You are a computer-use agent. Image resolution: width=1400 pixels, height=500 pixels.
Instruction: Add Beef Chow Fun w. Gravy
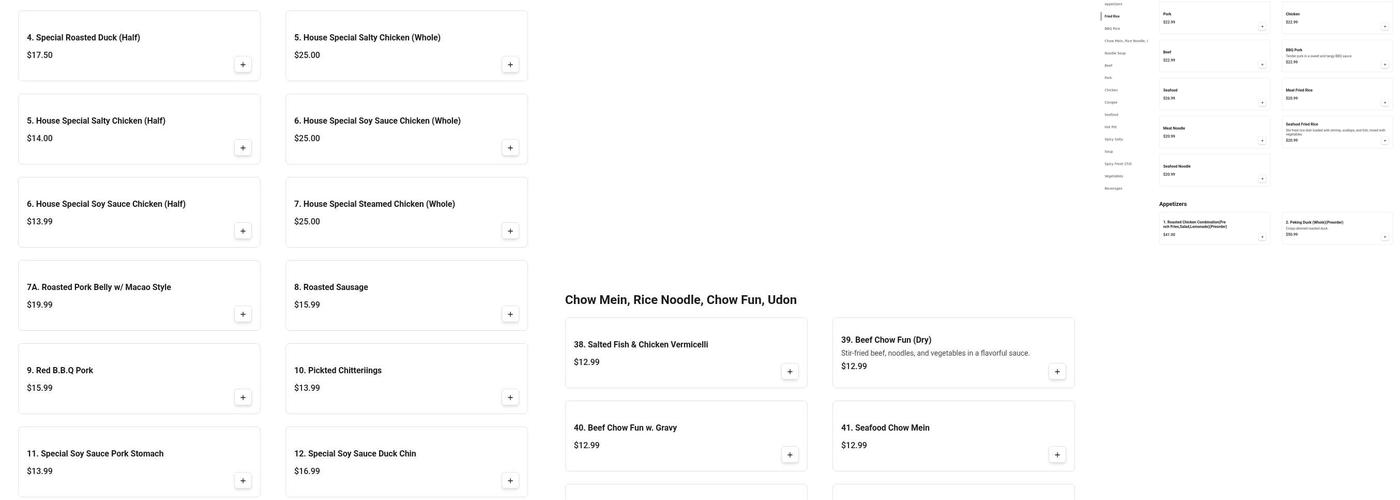[x=790, y=455]
